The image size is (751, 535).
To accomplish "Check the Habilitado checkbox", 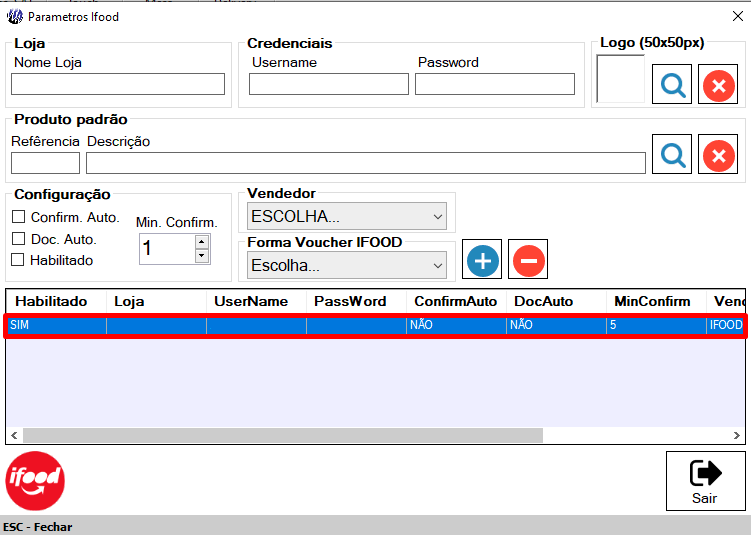I will point(18,260).
